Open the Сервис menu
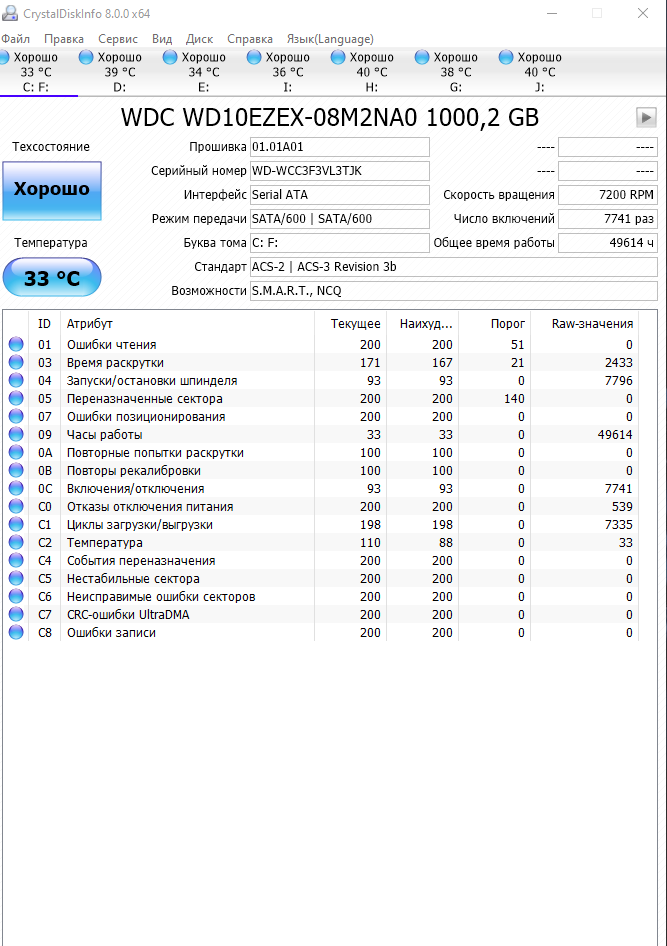The image size is (667, 946). pos(118,39)
